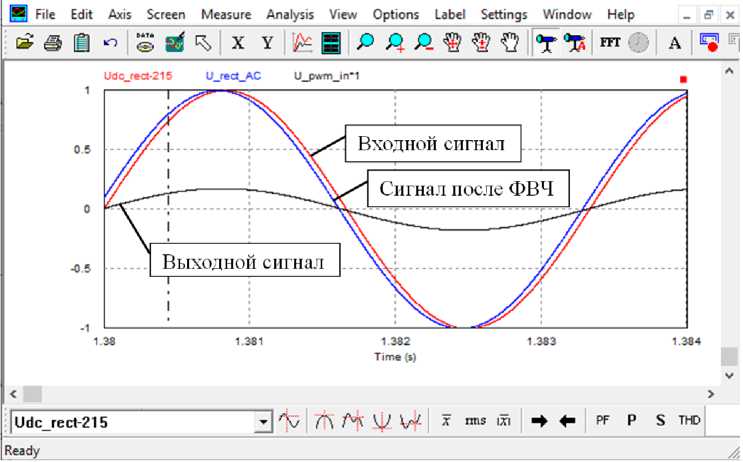Jump to next point with right arrow
The height and width of the screenshot is (462, 743).
pyautogui.click(x=540, y=421)
